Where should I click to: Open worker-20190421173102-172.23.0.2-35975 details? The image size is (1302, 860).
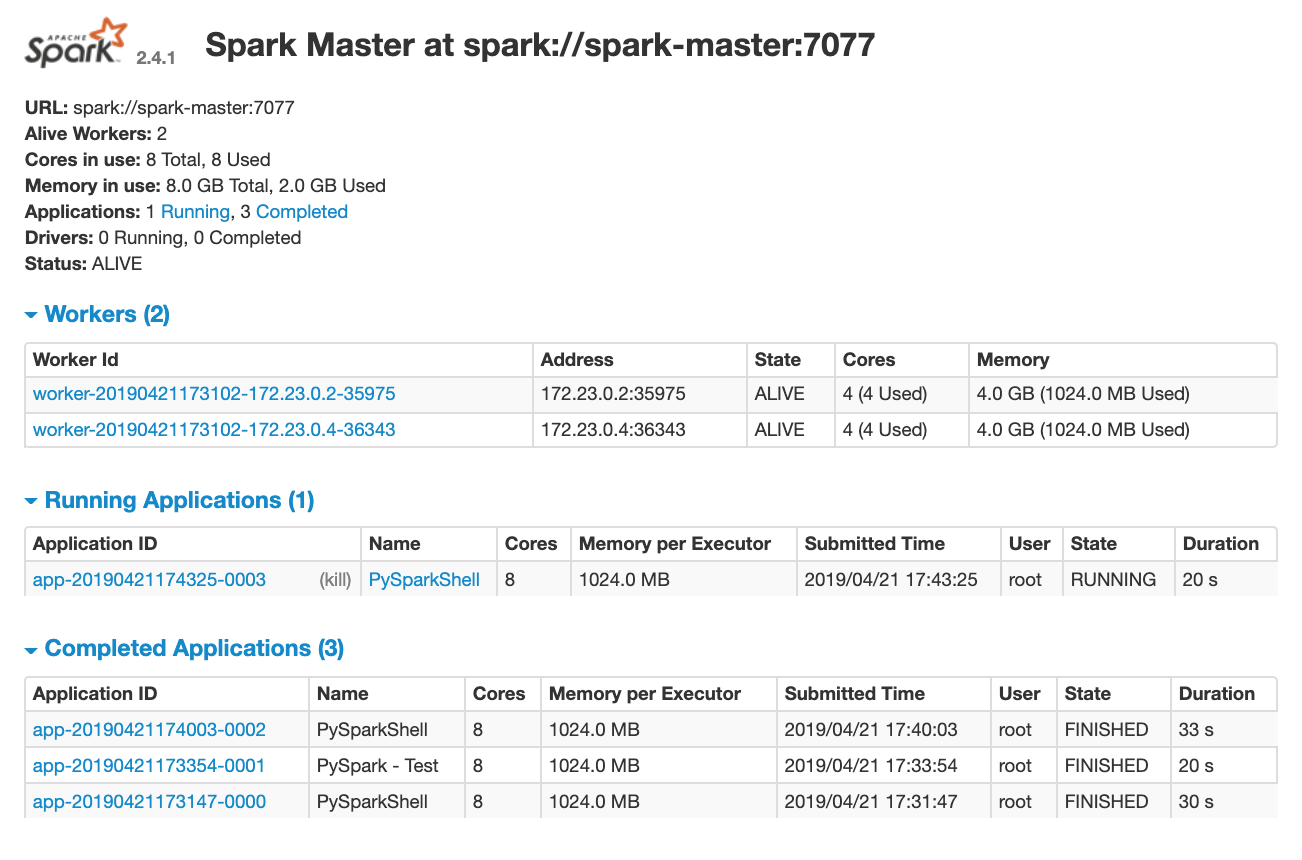pyautogui.click(x=214, y=394)
